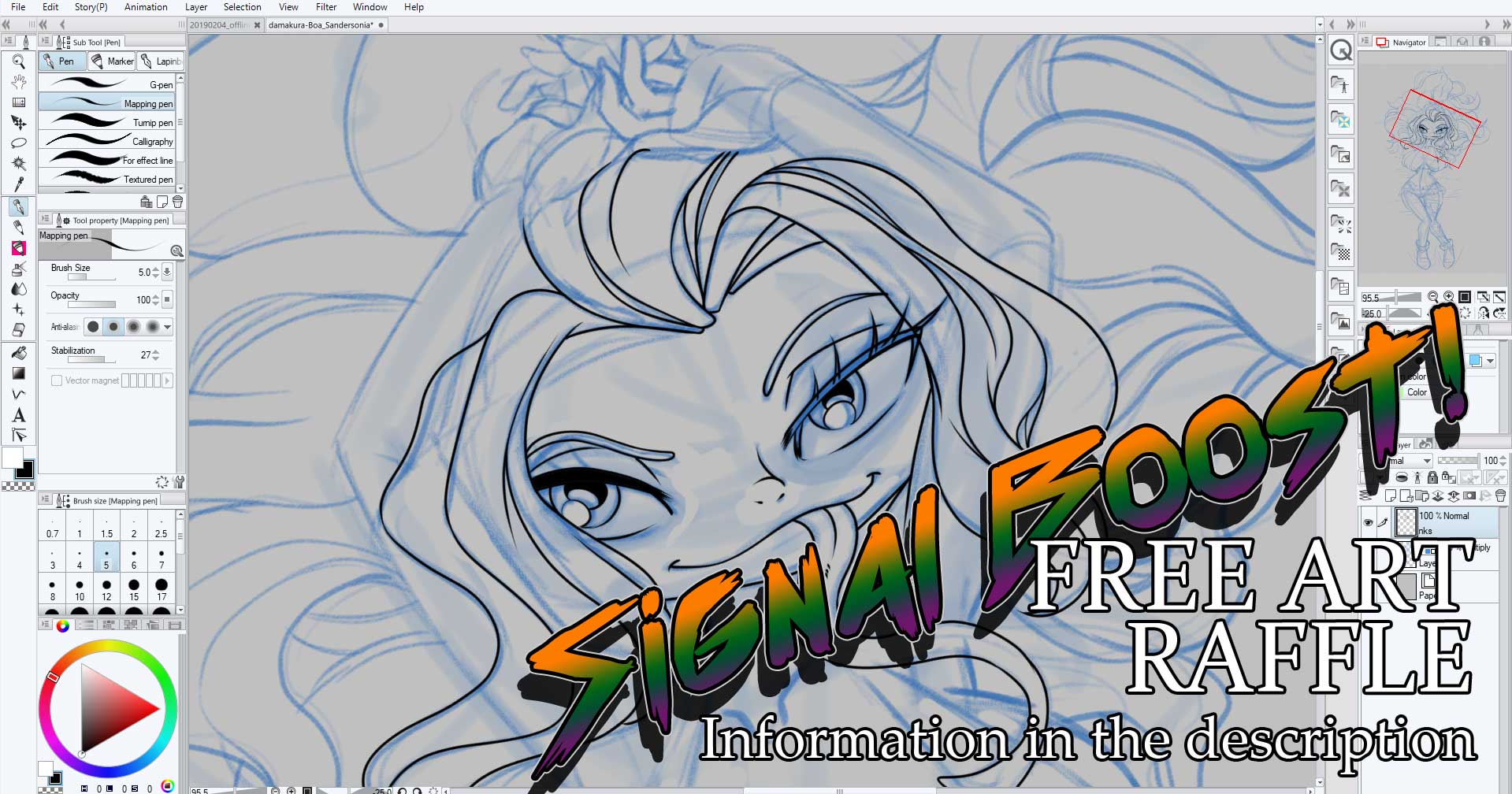Select the Text tool
The height and width of the screenshot is (794, 1512).
[19, 415]
